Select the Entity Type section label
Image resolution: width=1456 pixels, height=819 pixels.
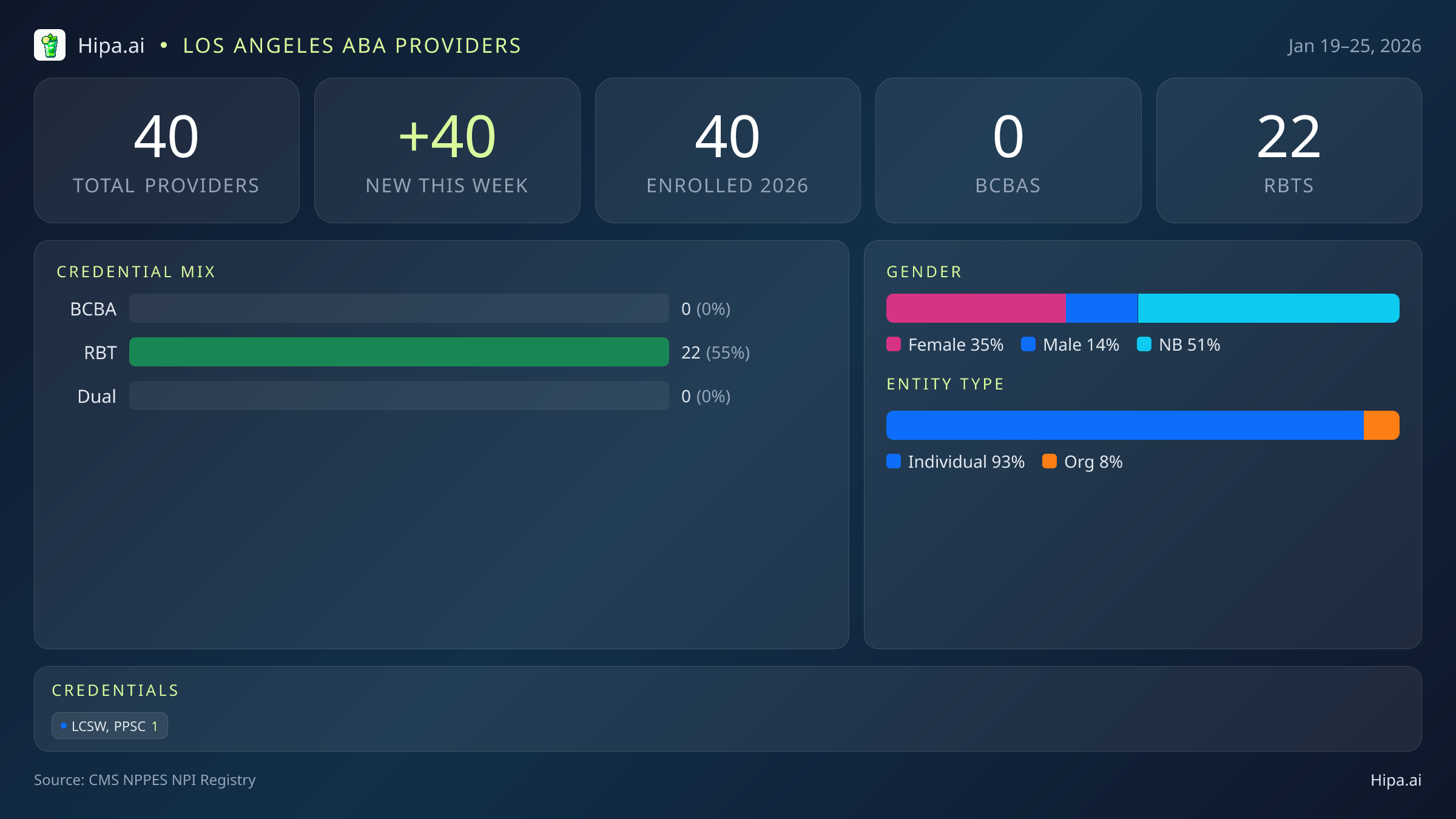pos(945,383)
